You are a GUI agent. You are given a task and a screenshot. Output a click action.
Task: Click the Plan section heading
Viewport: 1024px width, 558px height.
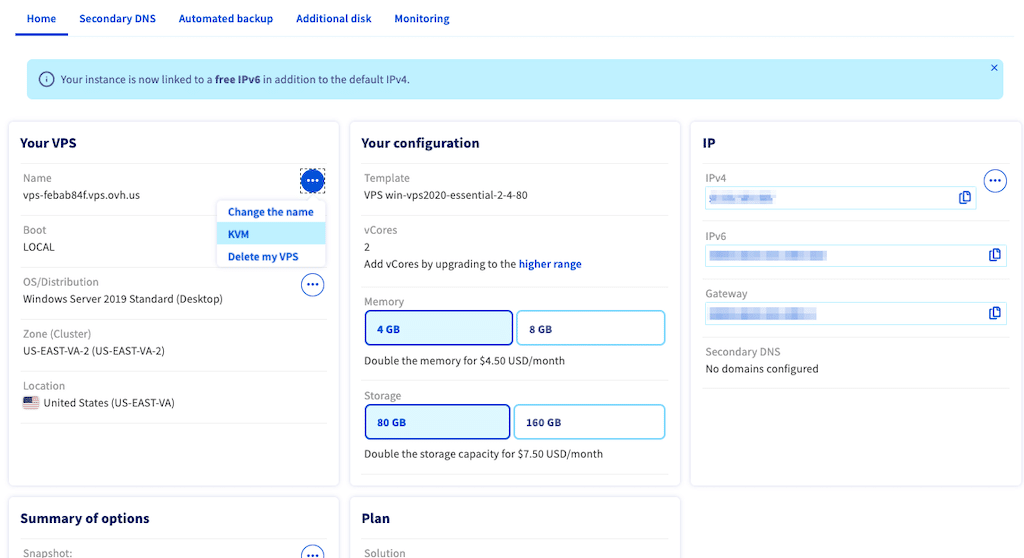coord(376,518)
